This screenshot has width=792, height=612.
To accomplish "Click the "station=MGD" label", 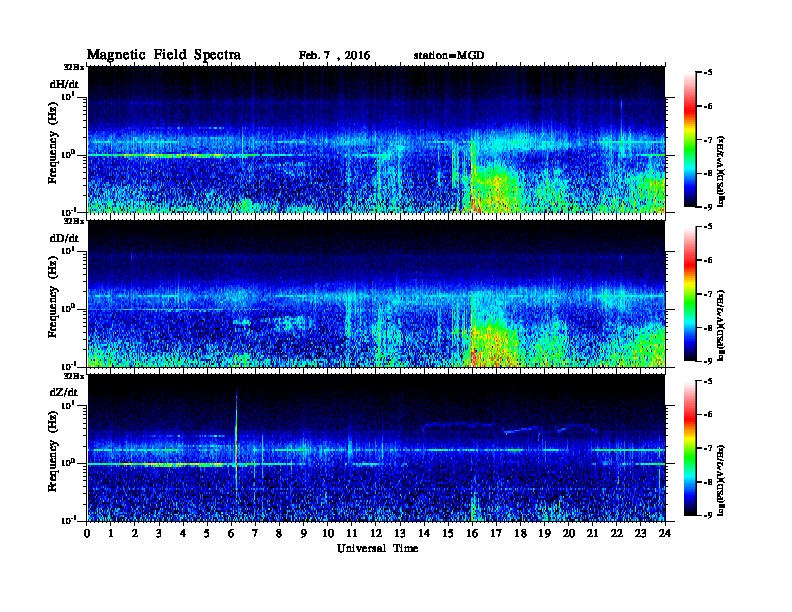I will tap(449, 56).
